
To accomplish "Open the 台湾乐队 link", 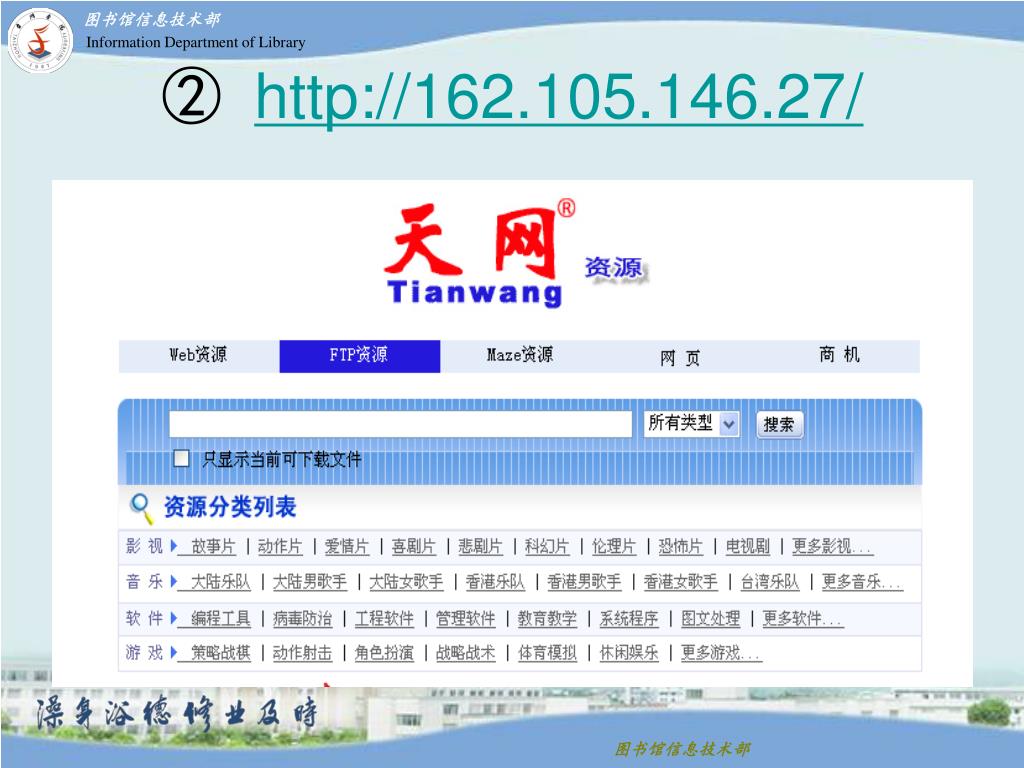I will pyautogui.click(x=769, y=582).
